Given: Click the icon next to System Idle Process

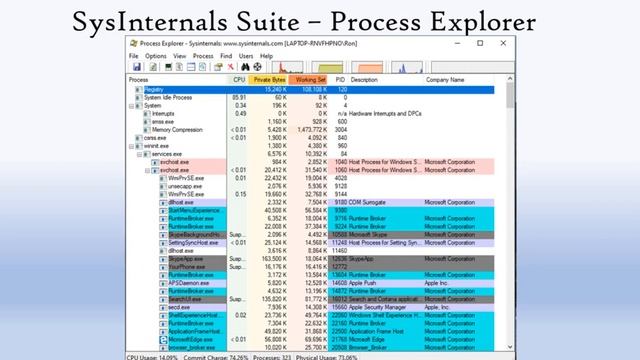Looking at the screenshot, I should point(139,98).
